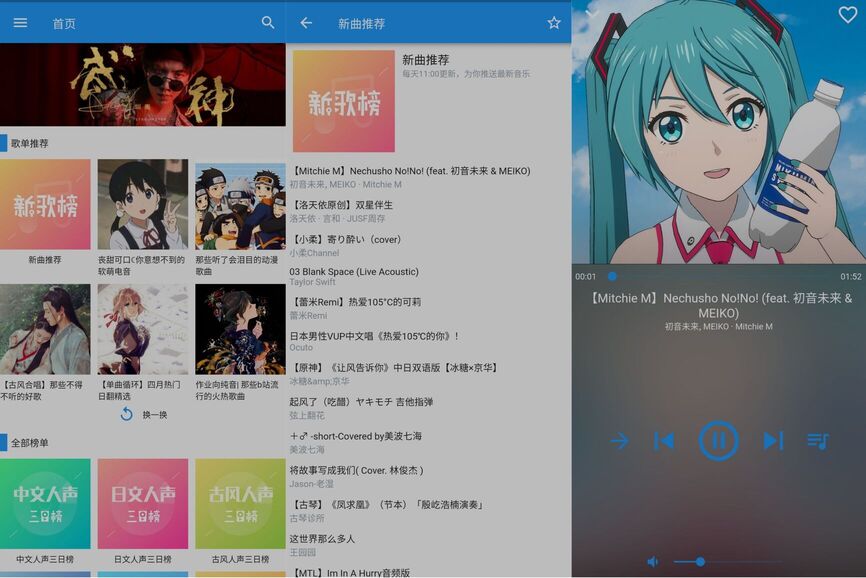
Task: Click the elapsed time 00:01
Action: (585, 277)
